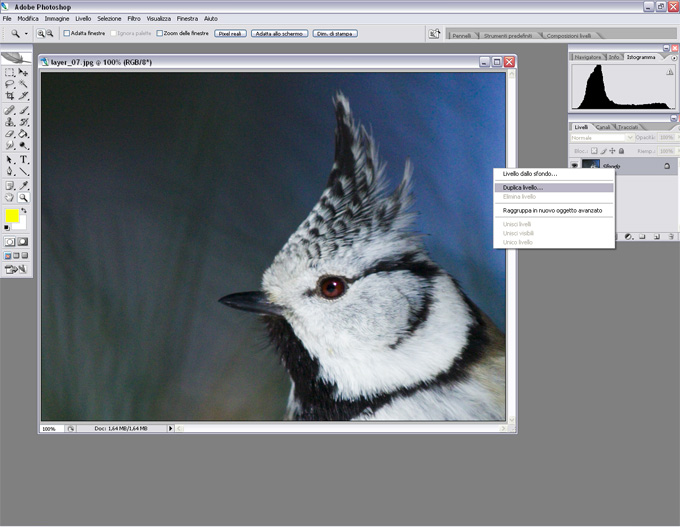This screenshot has height=527, width=680.
Task: Click the zoom in magnifier icon in options bar
Action: coord(41,33)
